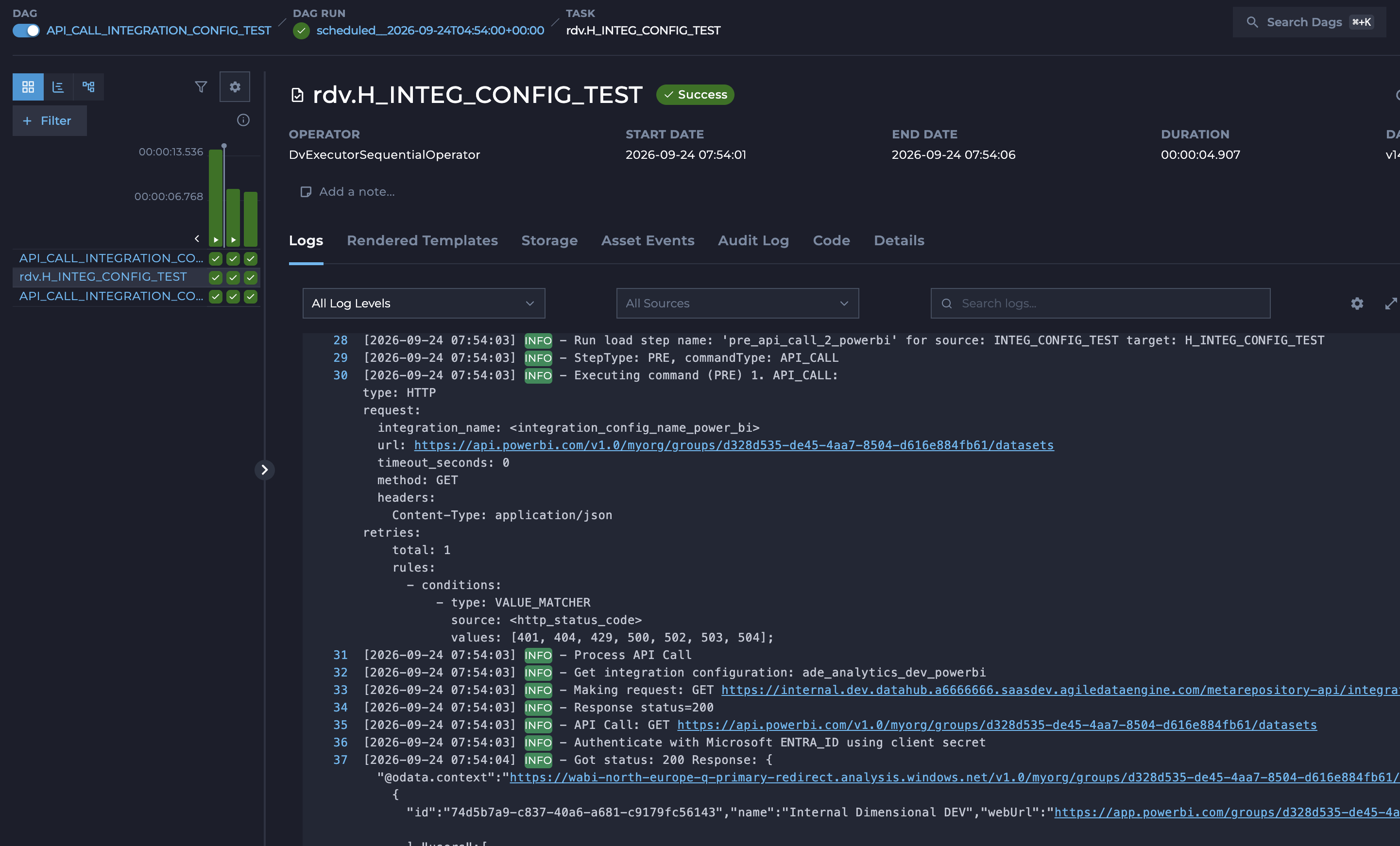Open the All Sources dropdown
This screenshot has height=846, width=1400.
click(737, 304)
